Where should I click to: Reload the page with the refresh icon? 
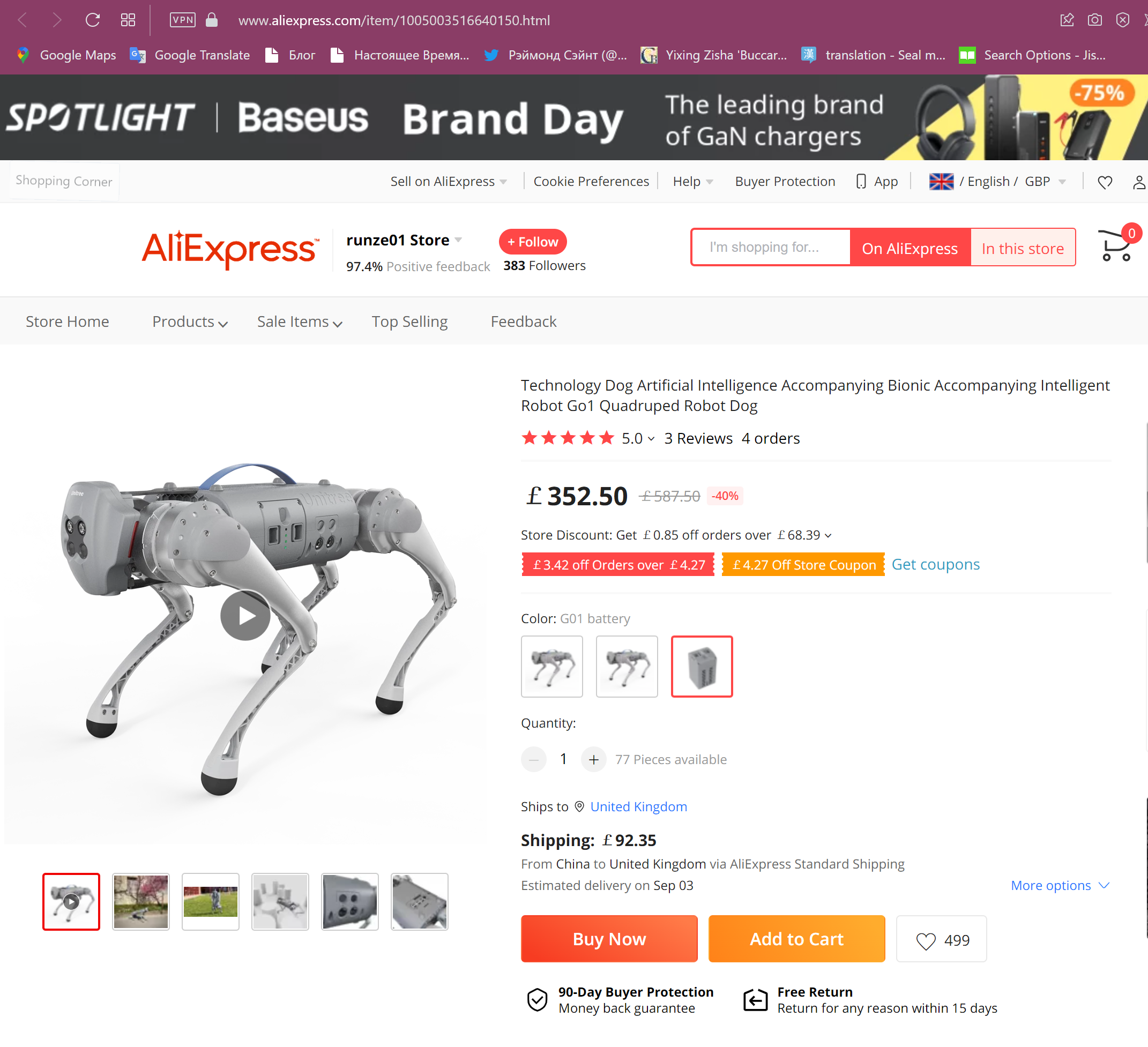point(93,20)
